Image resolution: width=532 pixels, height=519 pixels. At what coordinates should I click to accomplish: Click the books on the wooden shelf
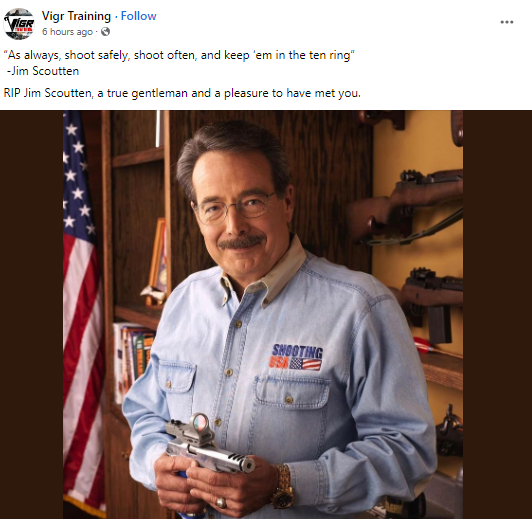coord(133,361)
